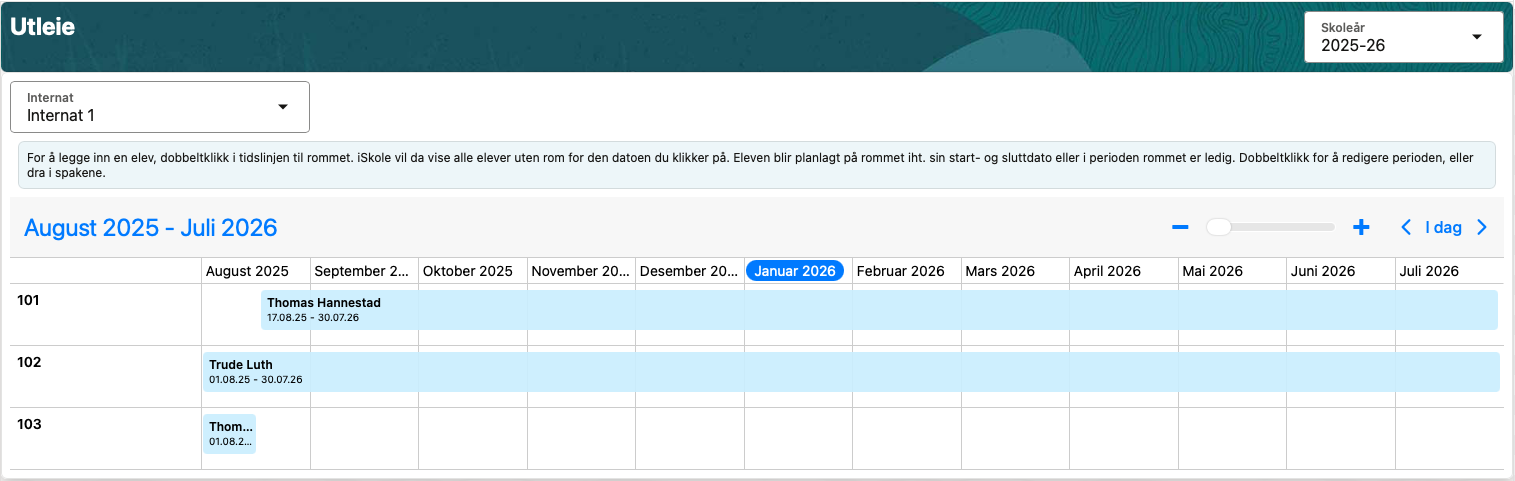Click room 101 row label

30,300
